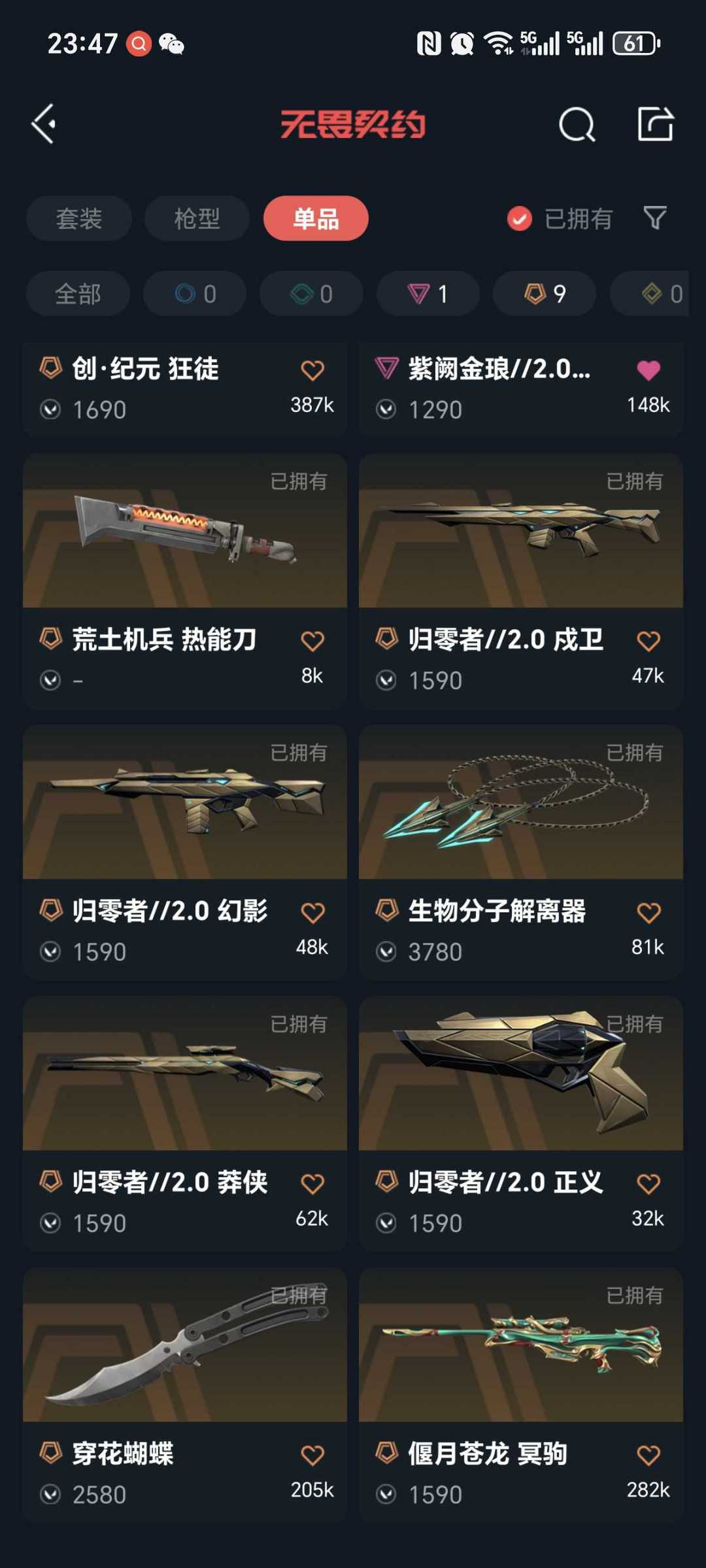Screen dimensions: 706x1568
Task: Favorite 穿花蝴蝶 with the heart icon
Action: (x=312, y=1455)
